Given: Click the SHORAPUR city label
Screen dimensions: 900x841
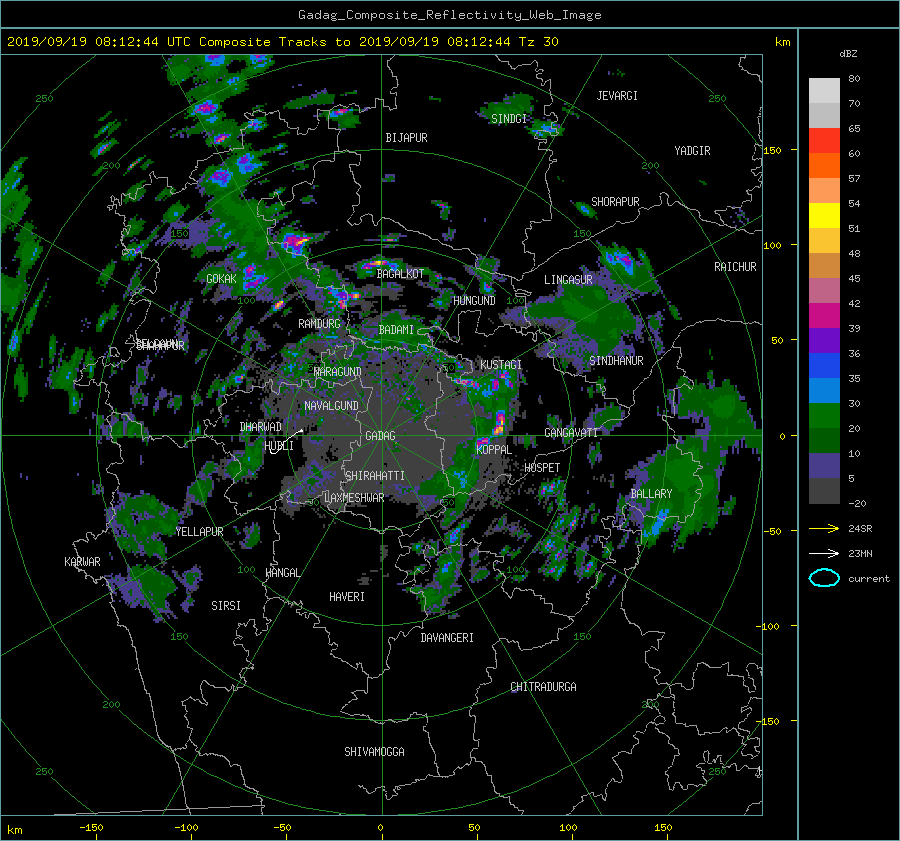Looking at the screenshot, I should [x=615, y=202].
